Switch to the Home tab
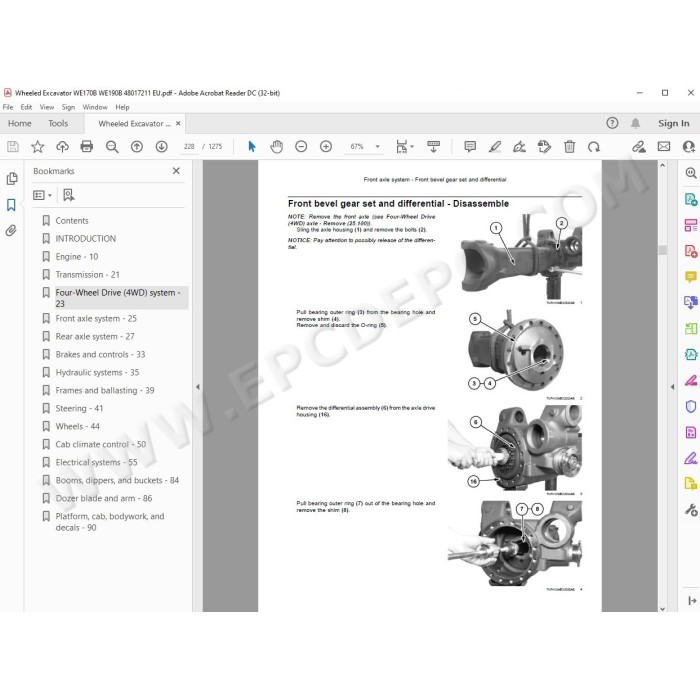The image size is (700, 700). (x=20, y=124)
